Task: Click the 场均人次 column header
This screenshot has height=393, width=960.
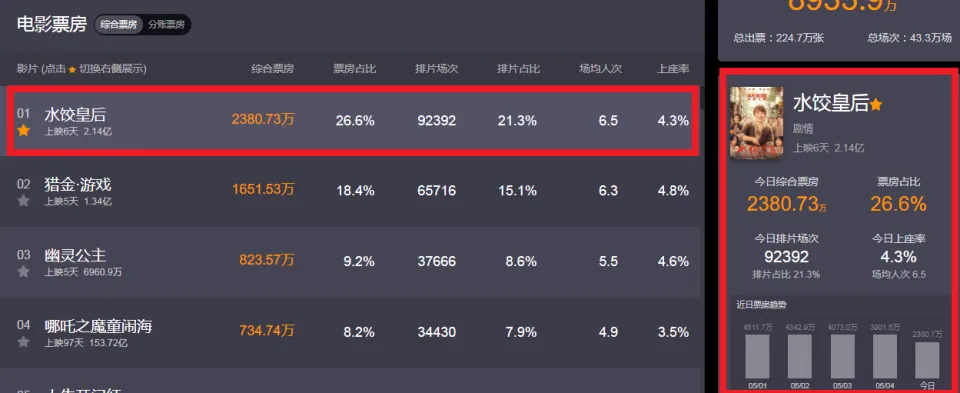Action: coord(601,69)
